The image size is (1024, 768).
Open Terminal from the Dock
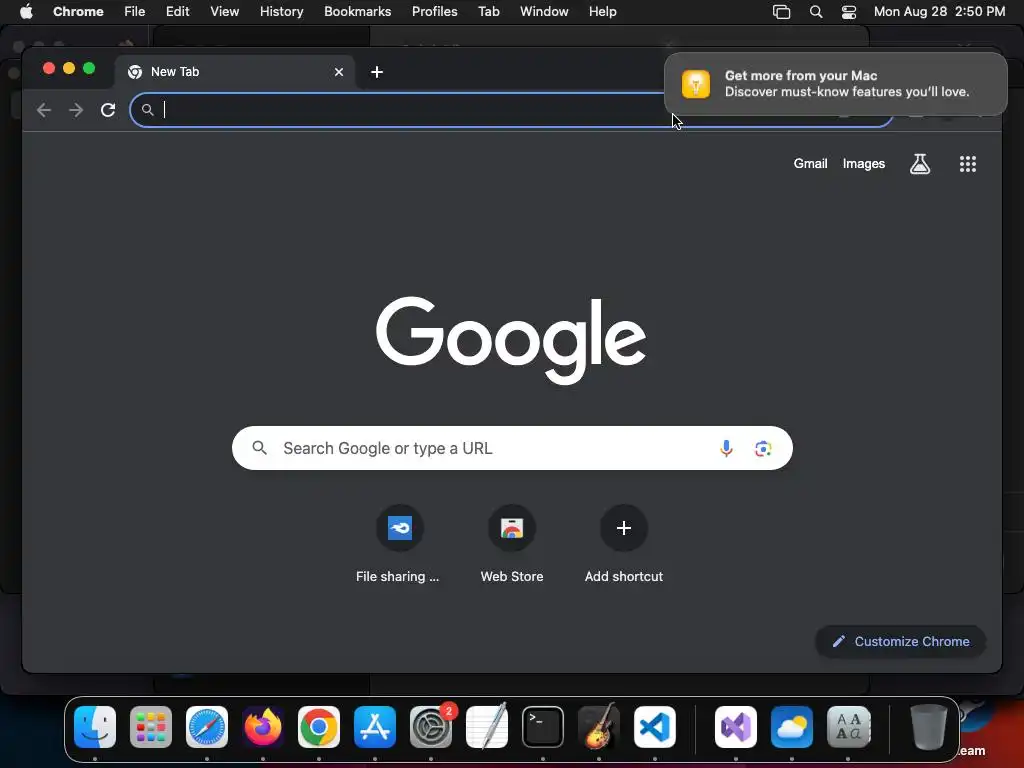point(543,727)
